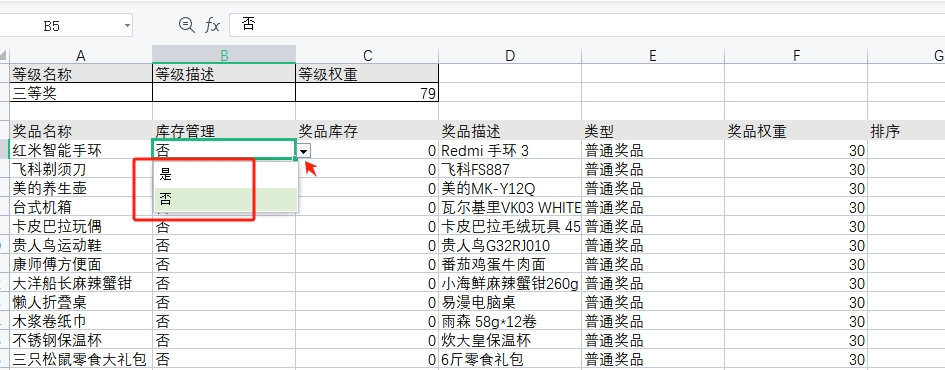
Task: Click the zoom magnifier icon beside fx
Action: 187,25
